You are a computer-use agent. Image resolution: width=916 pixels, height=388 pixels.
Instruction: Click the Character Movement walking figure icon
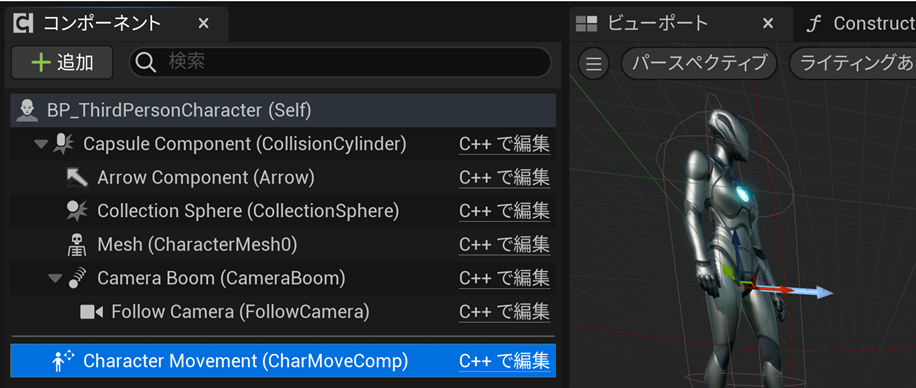(x=62, y=361)
